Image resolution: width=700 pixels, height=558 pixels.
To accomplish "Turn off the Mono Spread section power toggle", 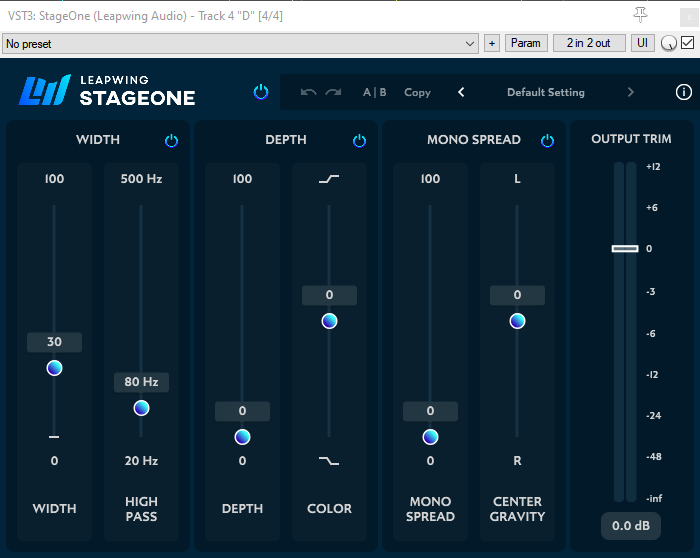I will click(x=547, y=141).
